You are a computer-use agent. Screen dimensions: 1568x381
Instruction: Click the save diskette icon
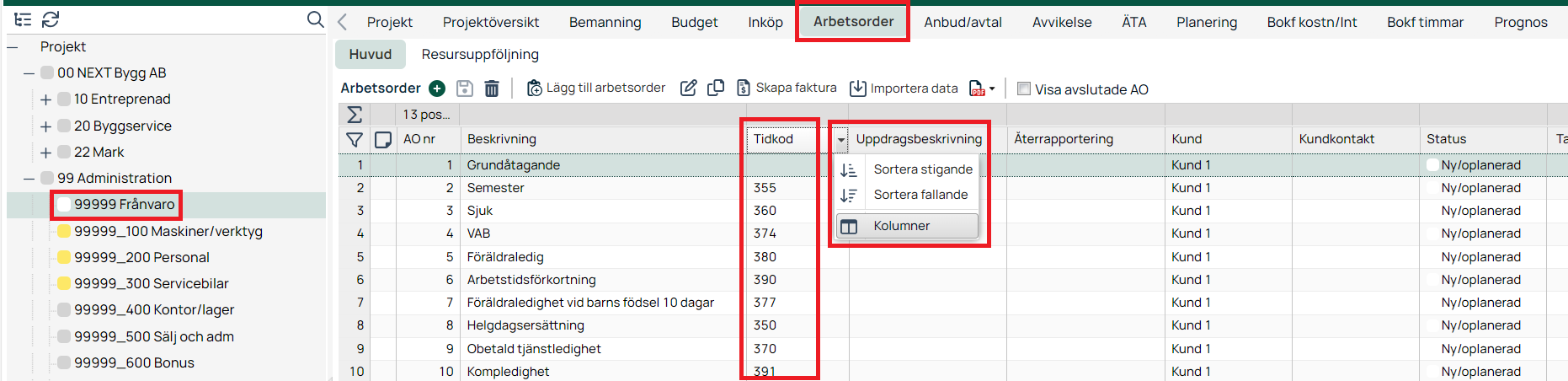[x=464, y=89]
